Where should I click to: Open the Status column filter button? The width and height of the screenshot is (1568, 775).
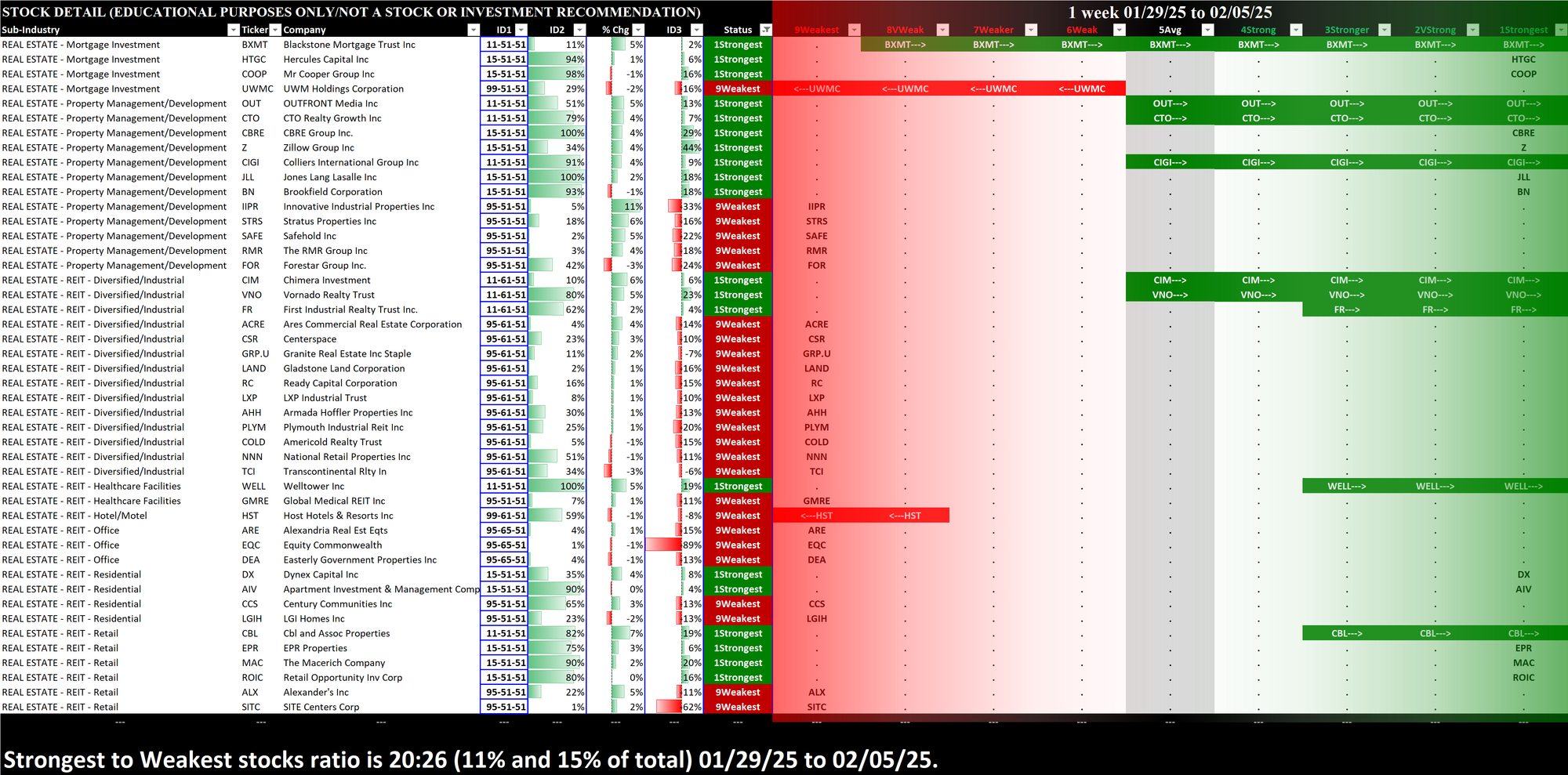(x=766, y=30)
